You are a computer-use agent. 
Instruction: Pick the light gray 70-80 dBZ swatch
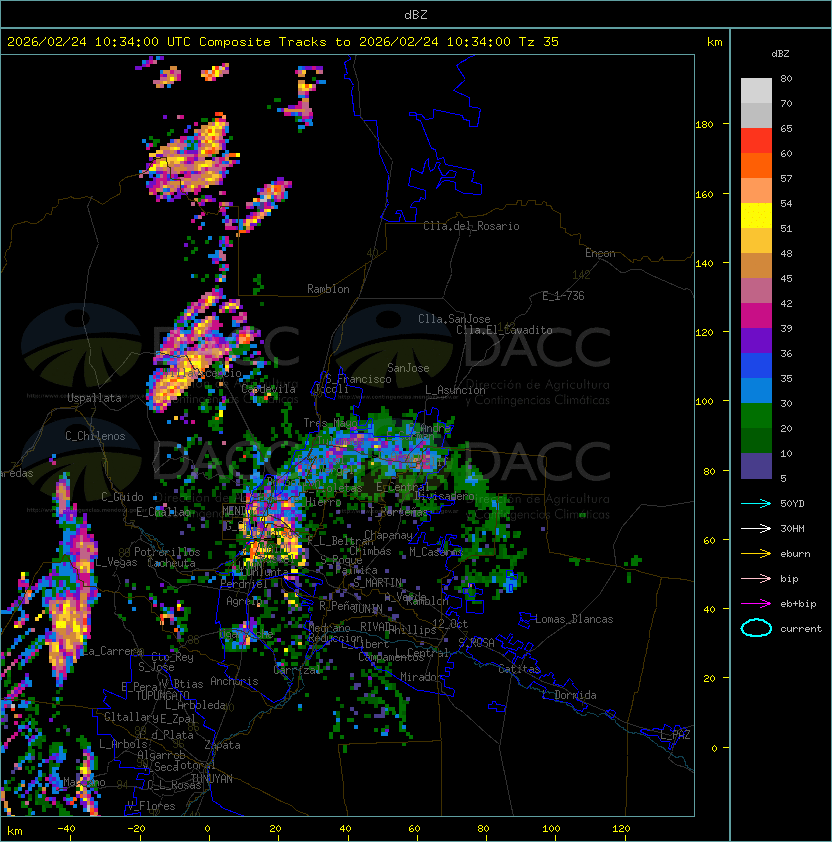point(756,91)
